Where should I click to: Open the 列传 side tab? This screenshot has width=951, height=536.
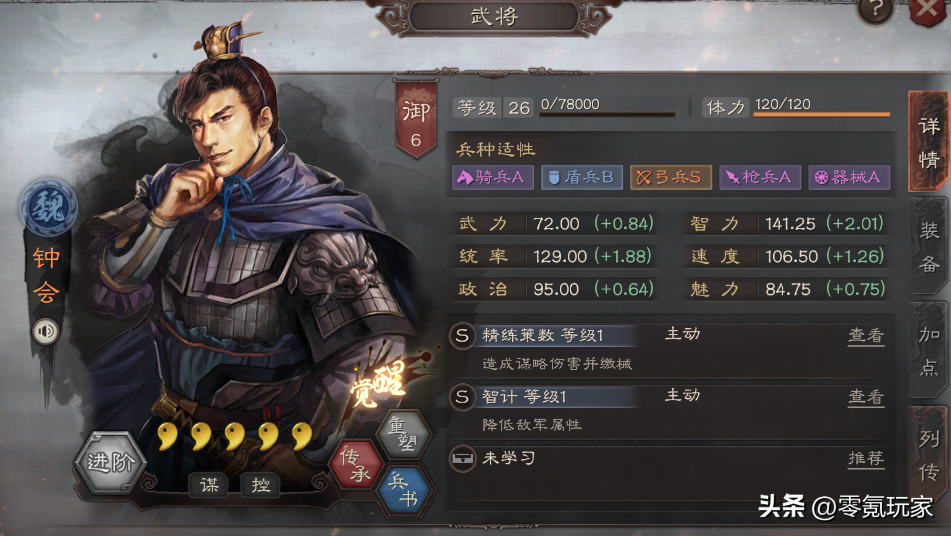929,455
